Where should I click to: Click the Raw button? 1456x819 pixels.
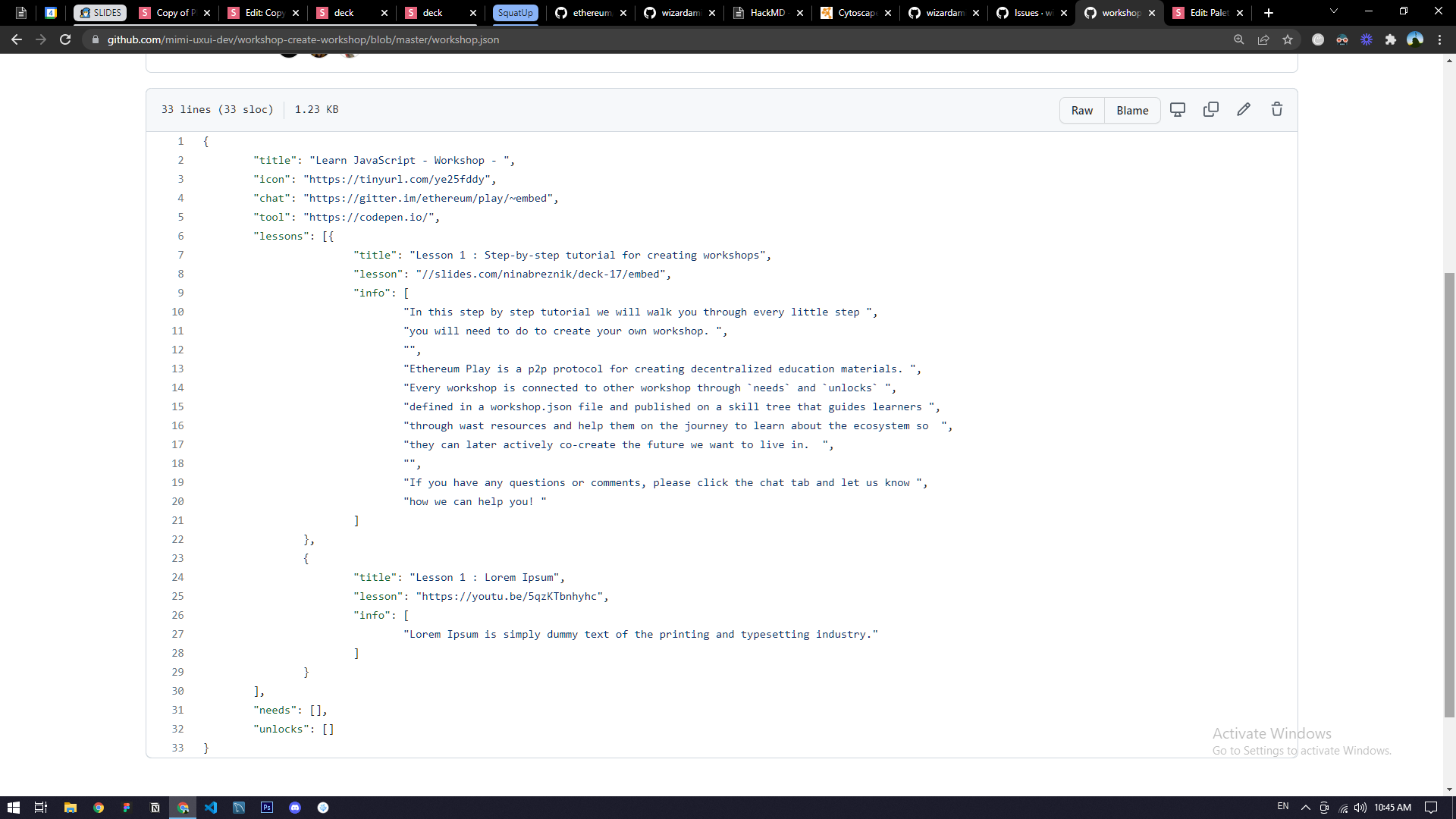(x=1081, y=111)
